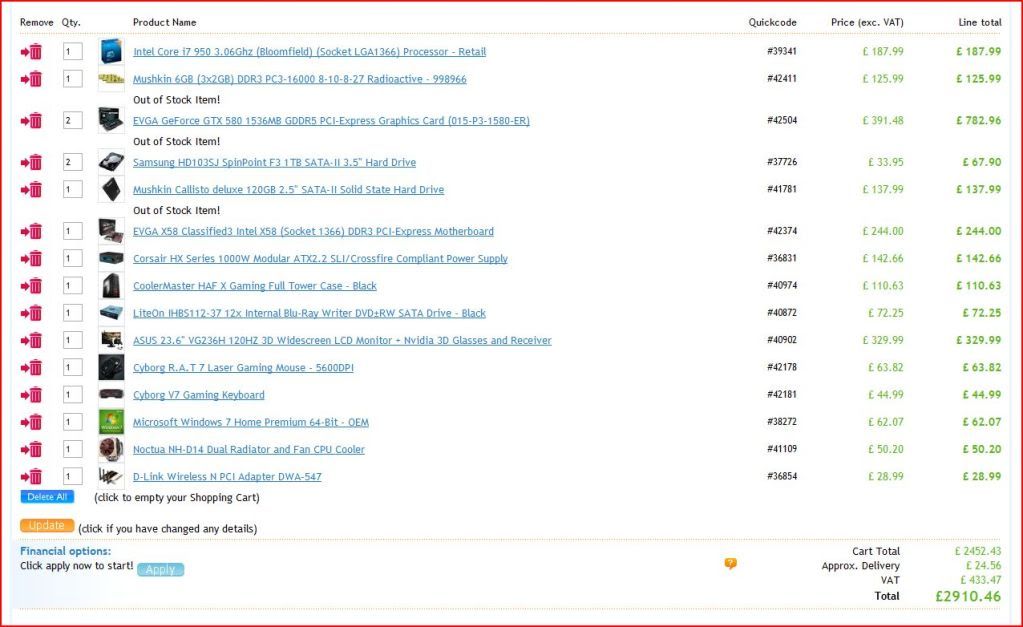This screenshot has height=627, width=1023.
Task: Click the Approx. Delivery value £24.56
Action: click(x=983, y=566)
